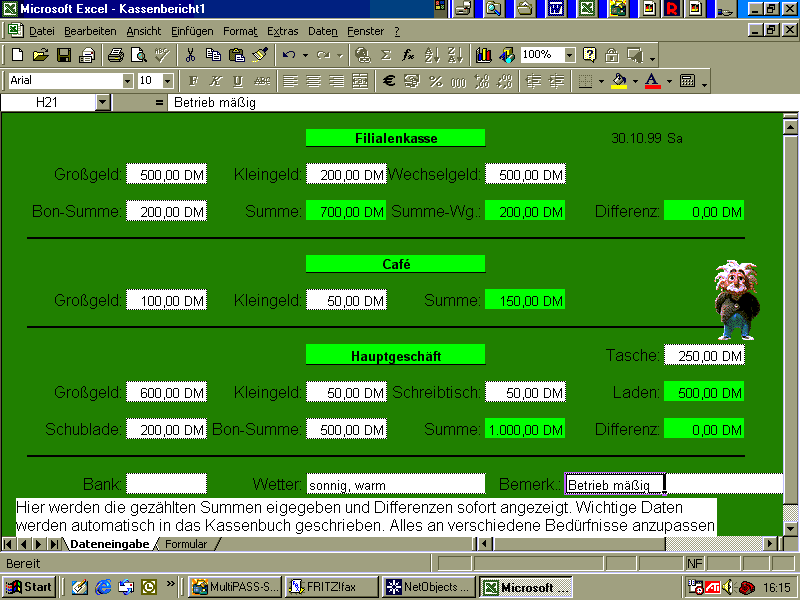The width and height of the screenshot is (800, 600).
Task: Select the Dateneingabe sheet tab
Action: pyautogui.click(x=110, y=544)
